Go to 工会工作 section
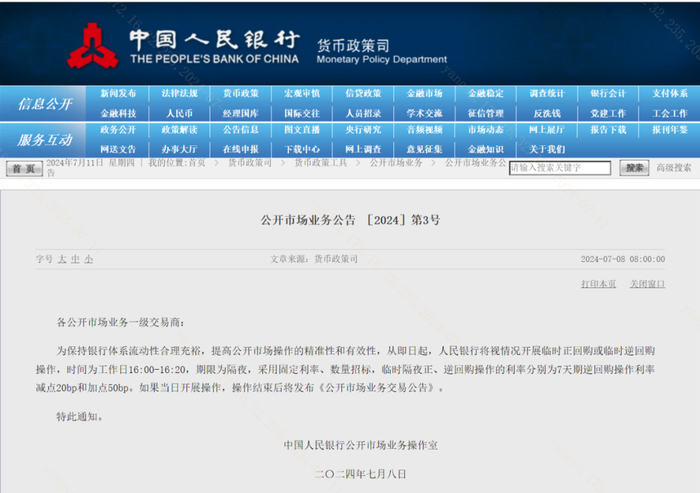The width and height of the screenshot is (700, 493). (670, 113)
